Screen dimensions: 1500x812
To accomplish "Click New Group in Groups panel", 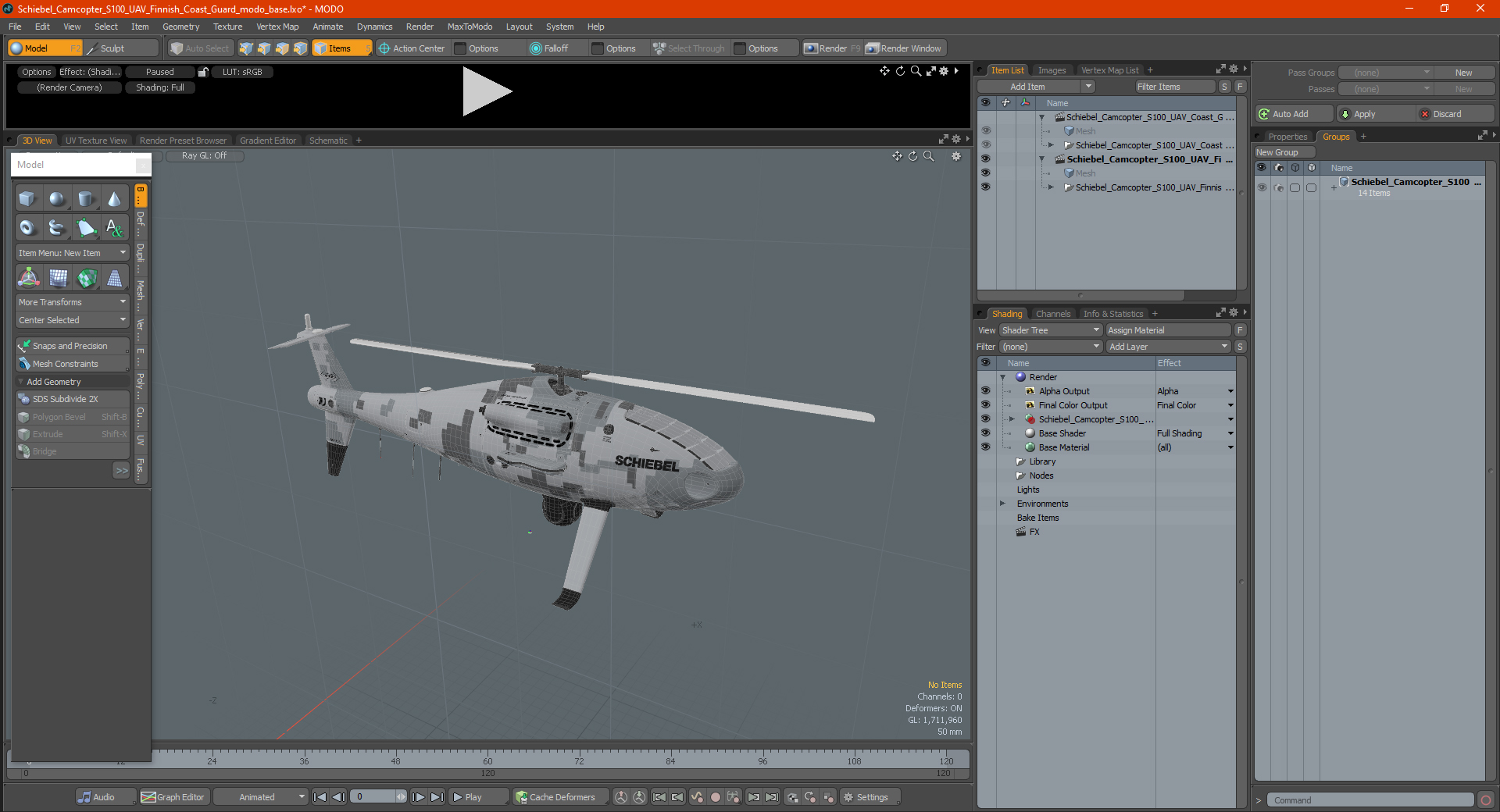I will pos(1284,152).
